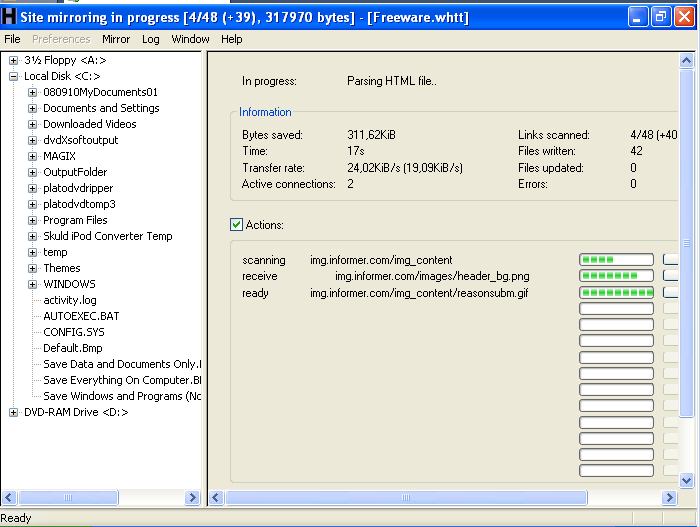Expand the Downloaded Videos folder
Image resolution: width=700 pixels, height=527 pixels.
(x=32, y=124)
